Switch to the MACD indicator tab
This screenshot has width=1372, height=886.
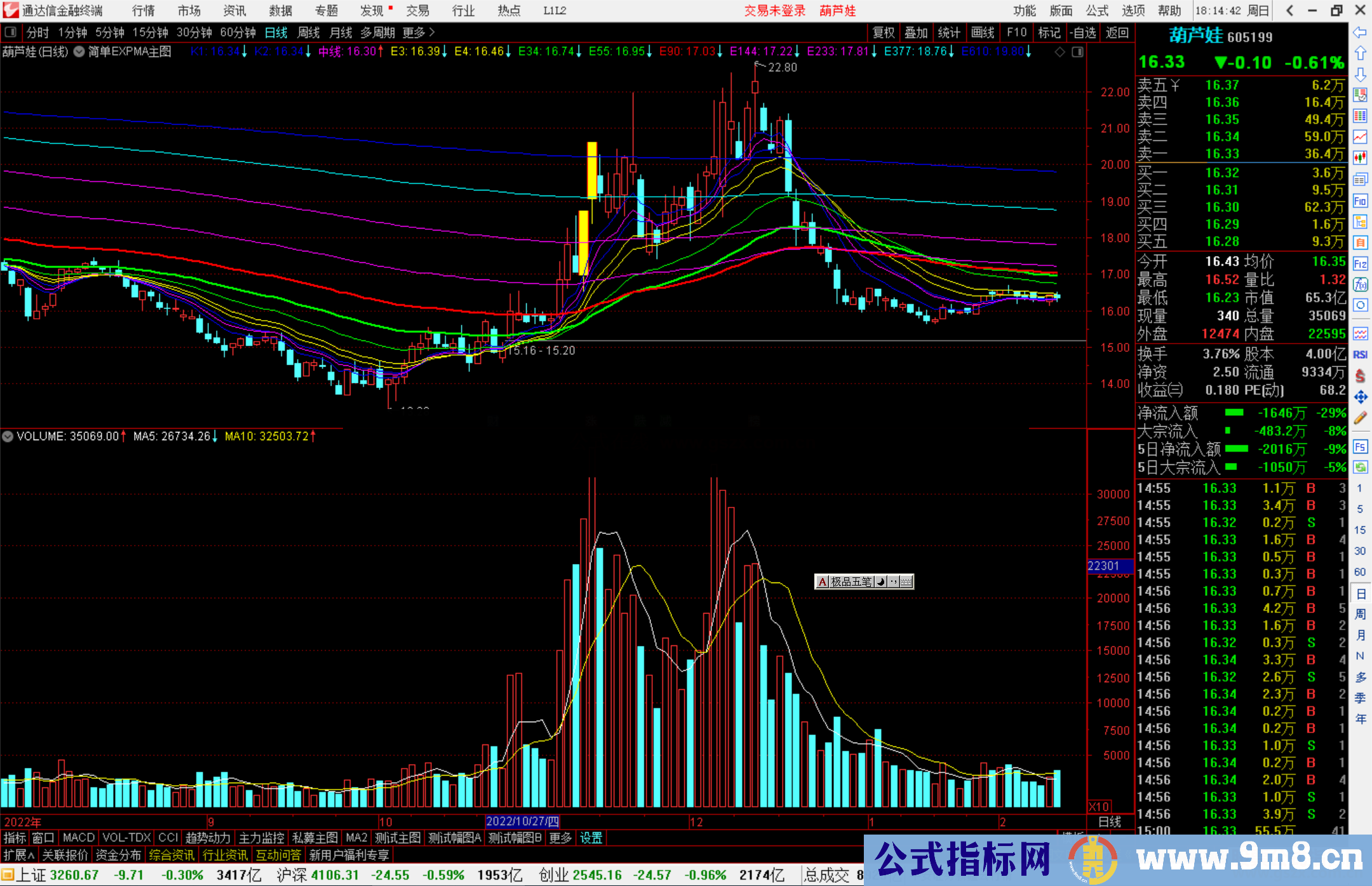(78, 838)
